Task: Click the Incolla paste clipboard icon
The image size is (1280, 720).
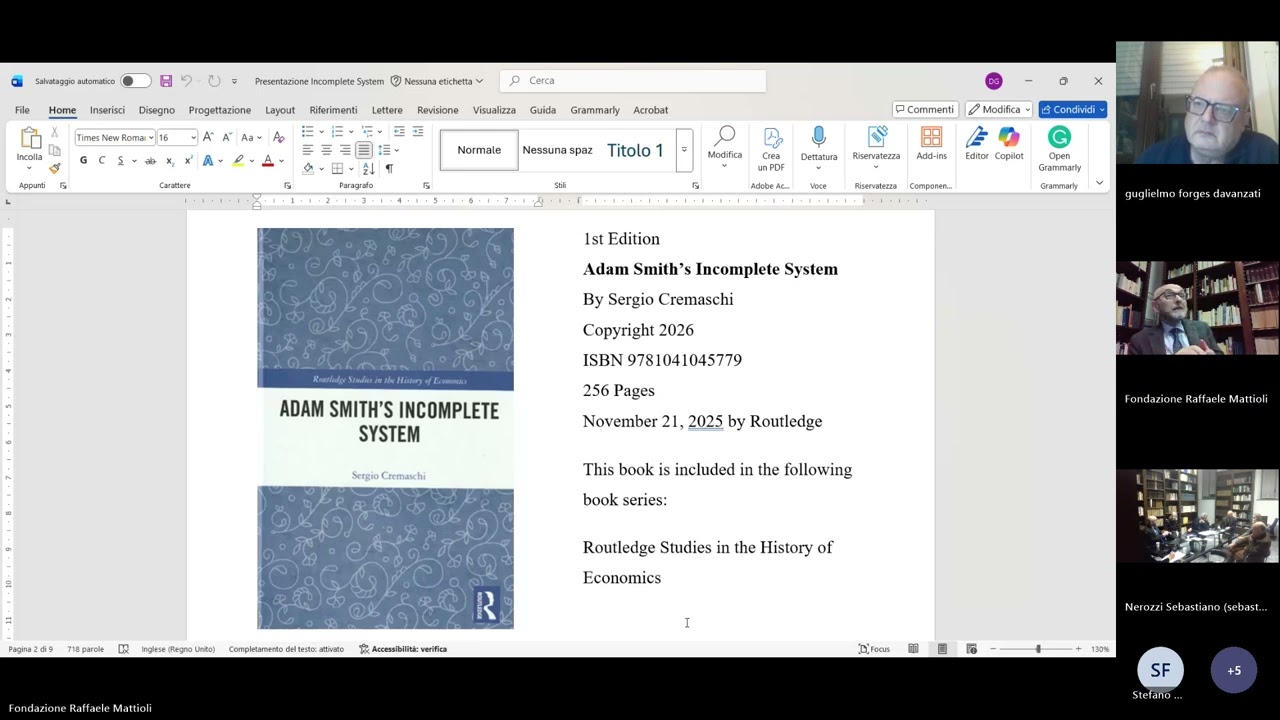Action: (x=29, y=138)
